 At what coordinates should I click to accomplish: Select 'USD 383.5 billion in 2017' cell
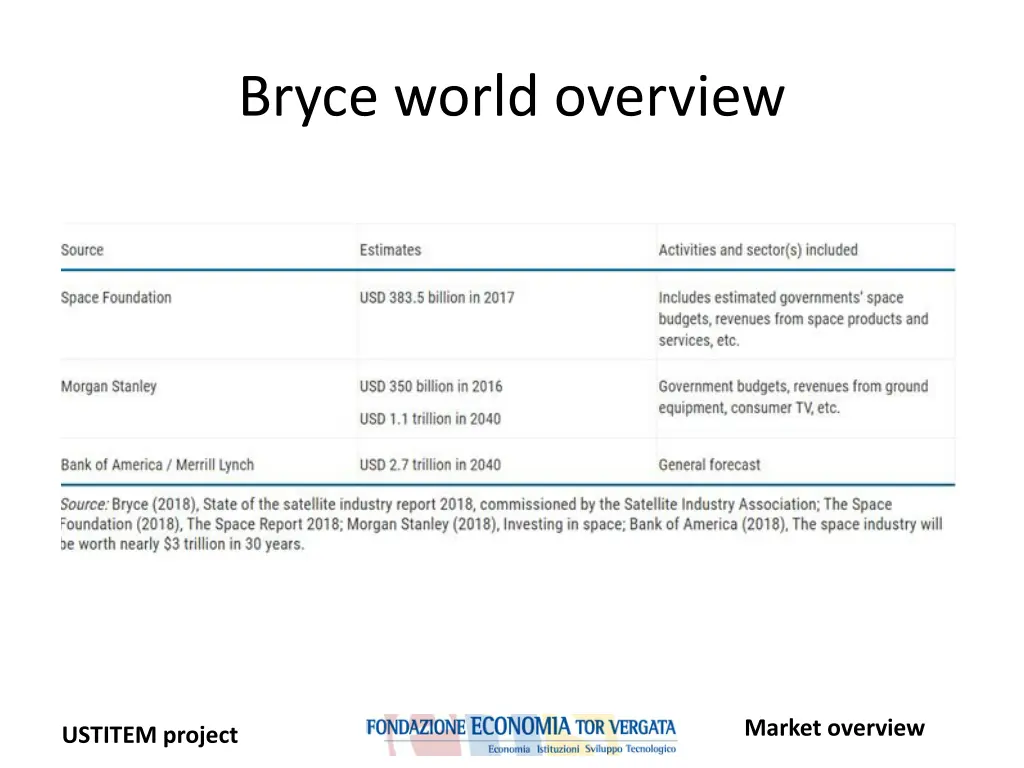437,298
